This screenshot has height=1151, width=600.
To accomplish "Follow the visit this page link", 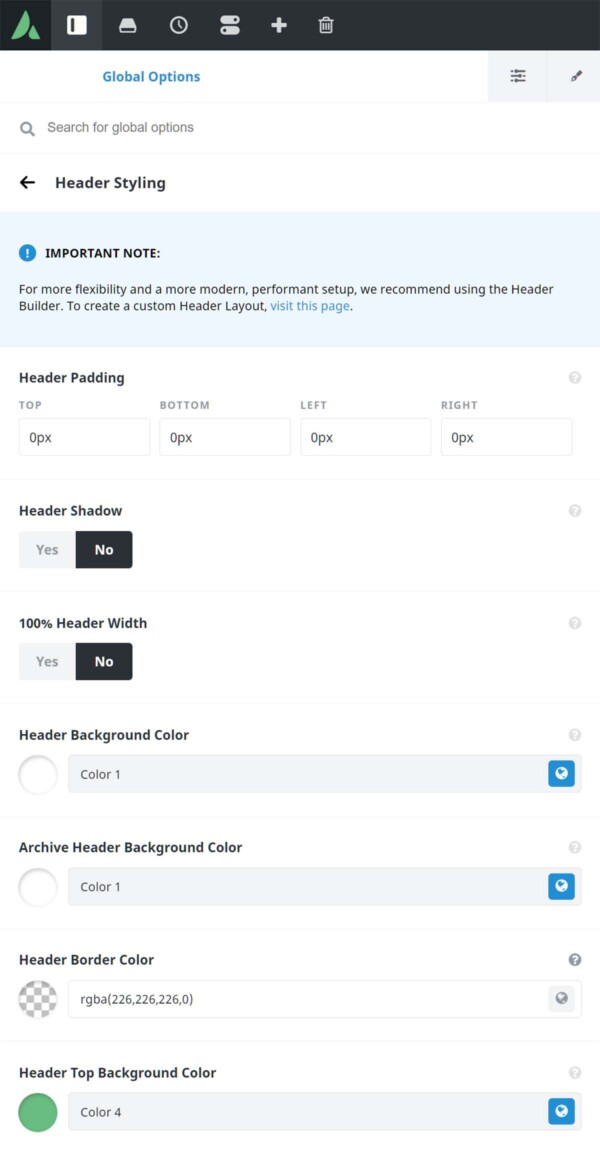I will [309, 305].
